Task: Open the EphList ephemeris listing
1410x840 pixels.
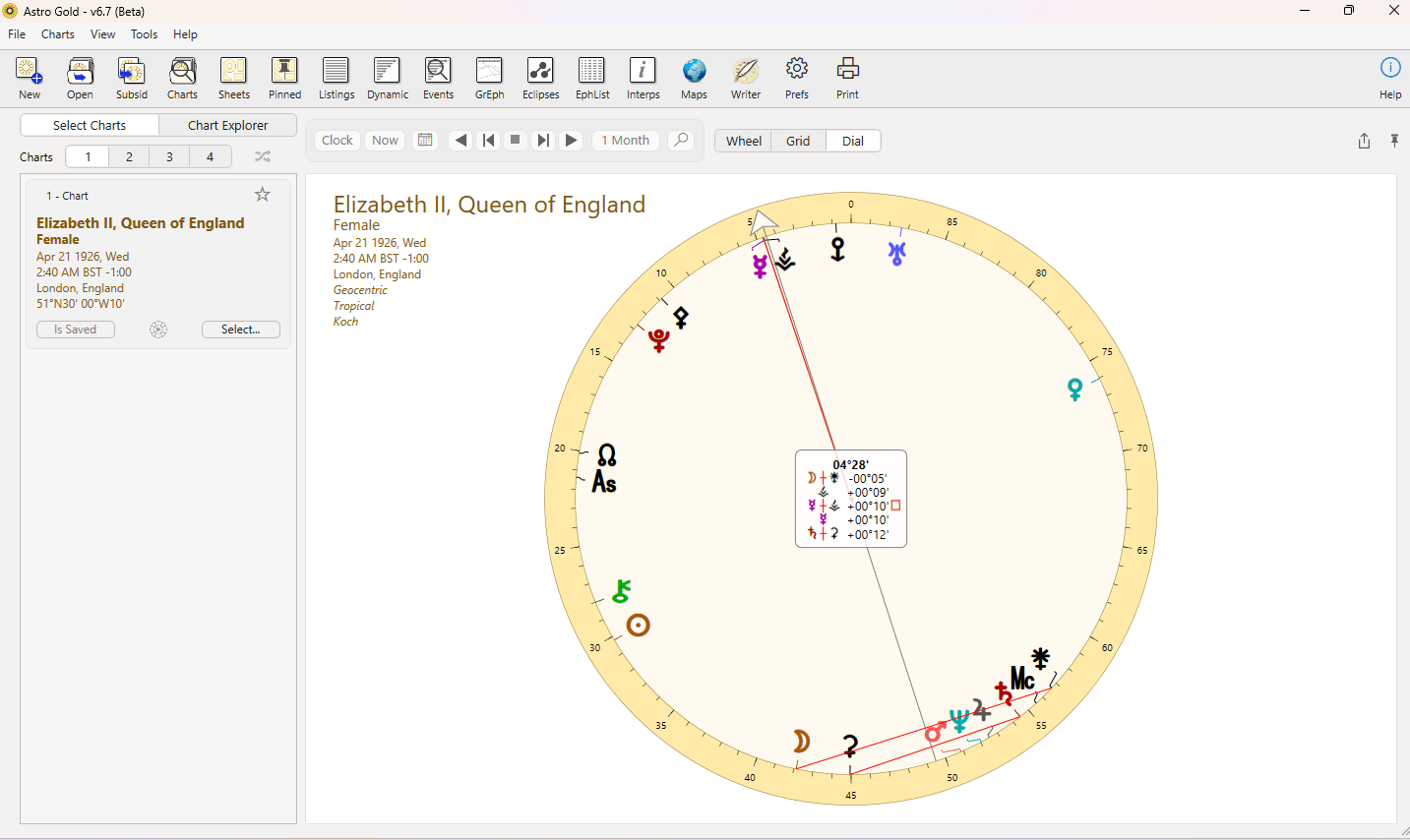Action: pos(591,78)
